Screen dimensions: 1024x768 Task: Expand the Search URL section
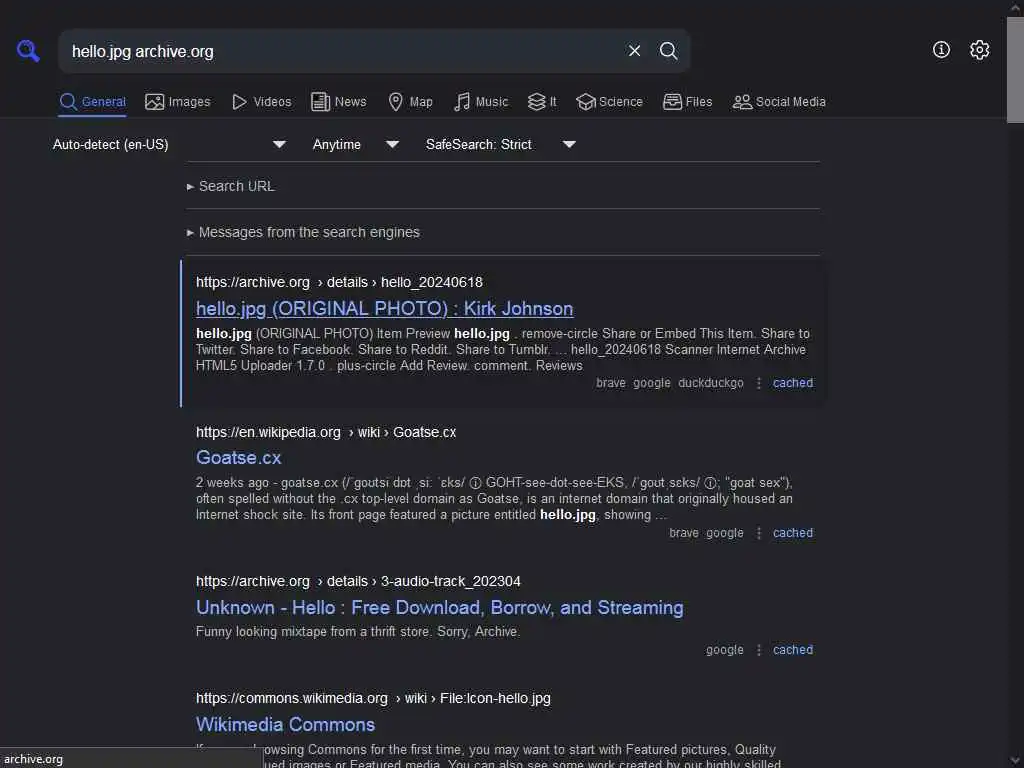tap(231, 186)
